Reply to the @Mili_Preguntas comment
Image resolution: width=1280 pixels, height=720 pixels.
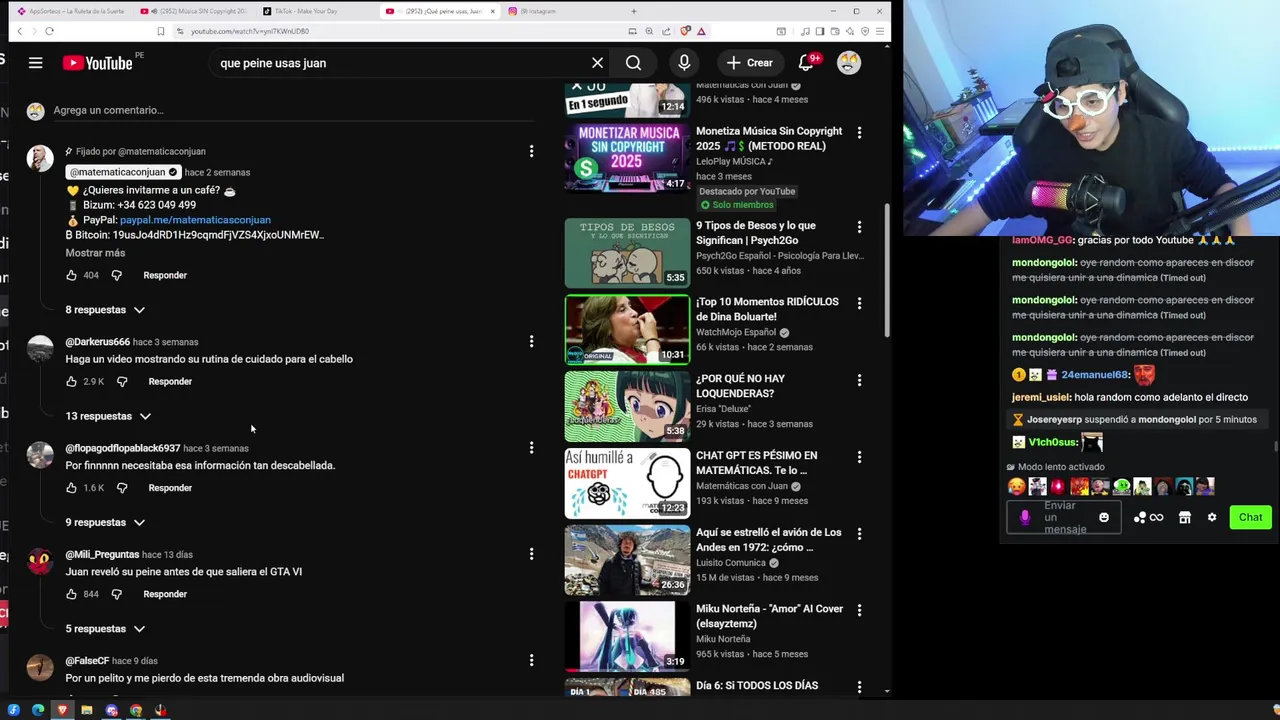click(165, 594)
